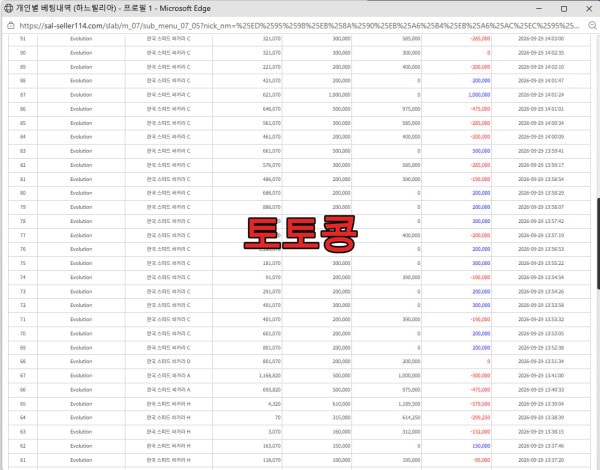Viewport: 600px width, 470px height.
Task: Click Evolution in row 87
Action: (81, 95)
